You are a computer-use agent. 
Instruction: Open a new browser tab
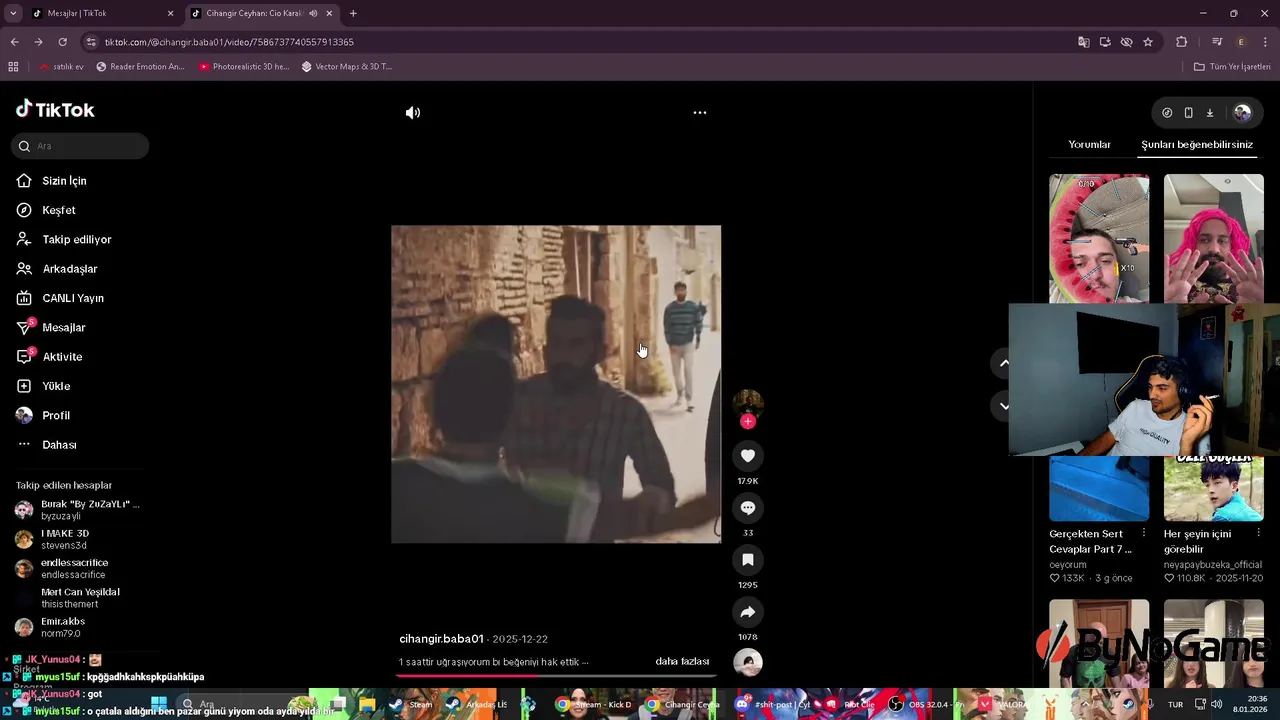[x=353, y=13]
